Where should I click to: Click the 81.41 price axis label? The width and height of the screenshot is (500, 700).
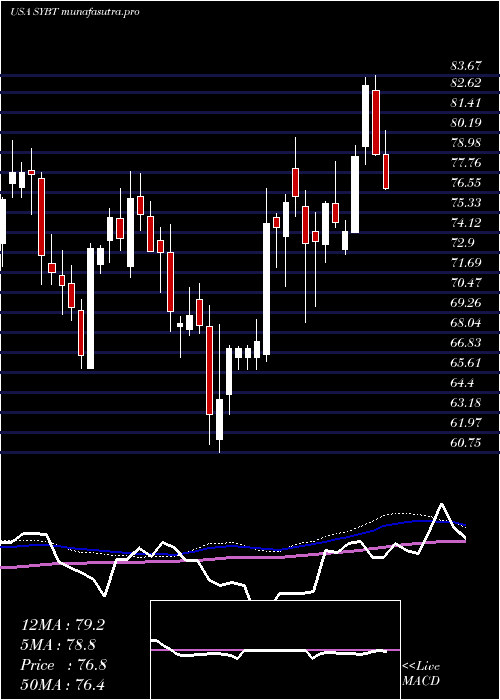coord(466,103)
